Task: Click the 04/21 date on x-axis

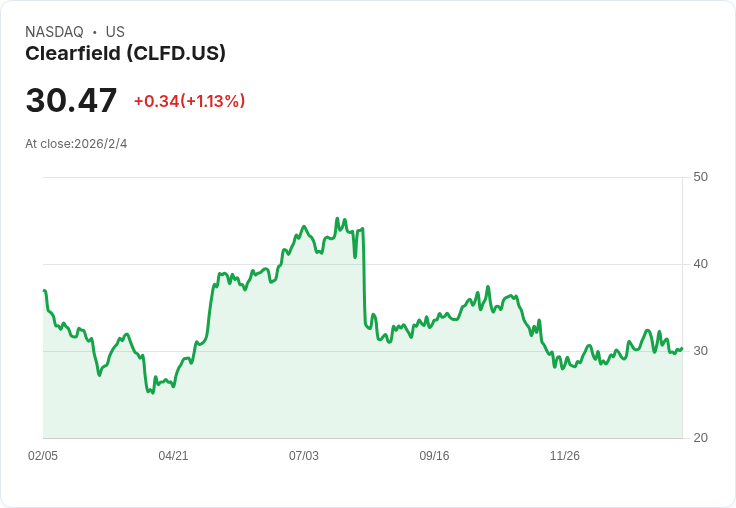Action: click(x=173, y=456)
